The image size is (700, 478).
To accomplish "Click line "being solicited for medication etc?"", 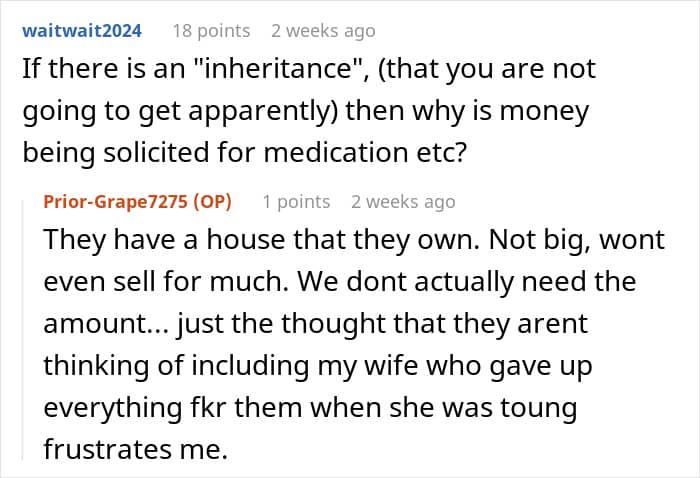I will (245, 153).
